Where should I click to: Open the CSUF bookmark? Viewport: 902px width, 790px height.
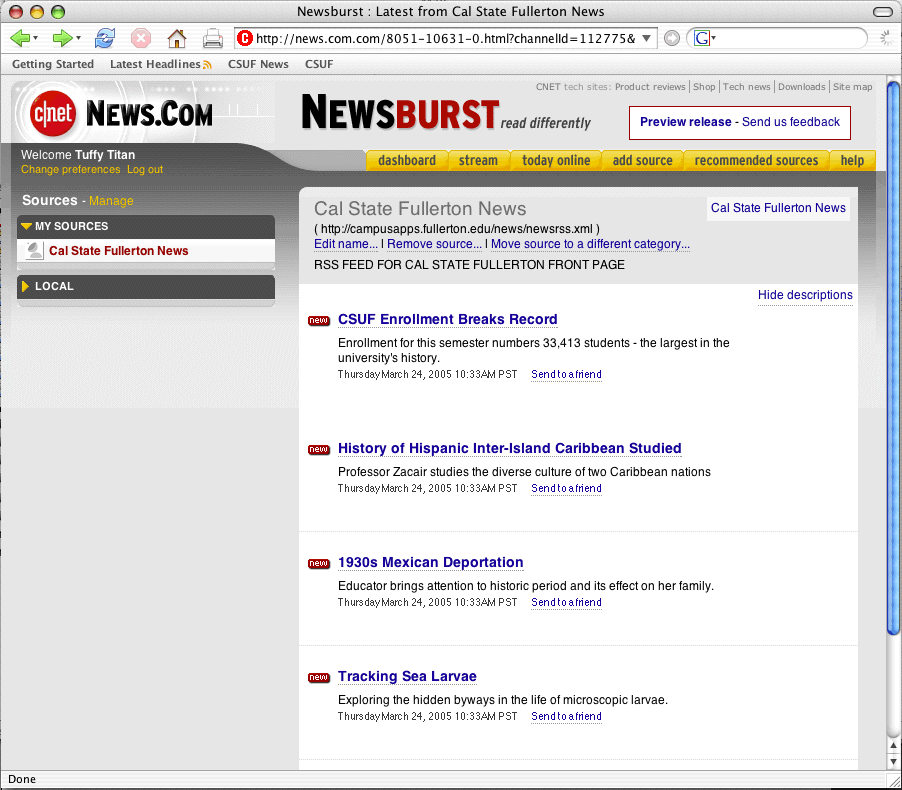[x=319, y=64]
